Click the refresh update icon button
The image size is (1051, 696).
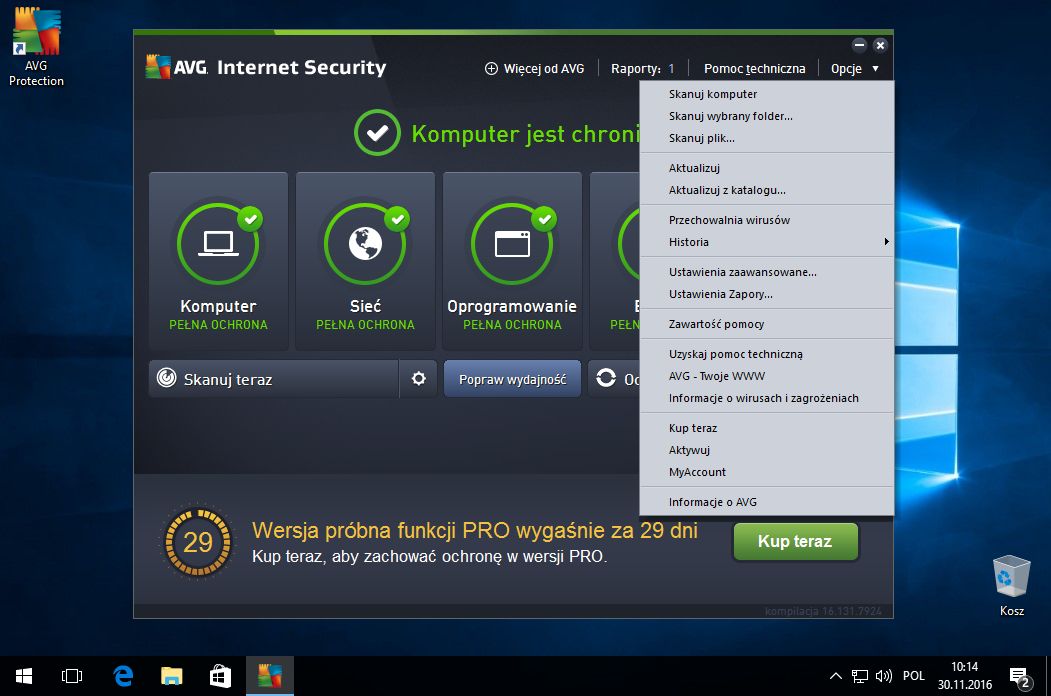[606, 378]
